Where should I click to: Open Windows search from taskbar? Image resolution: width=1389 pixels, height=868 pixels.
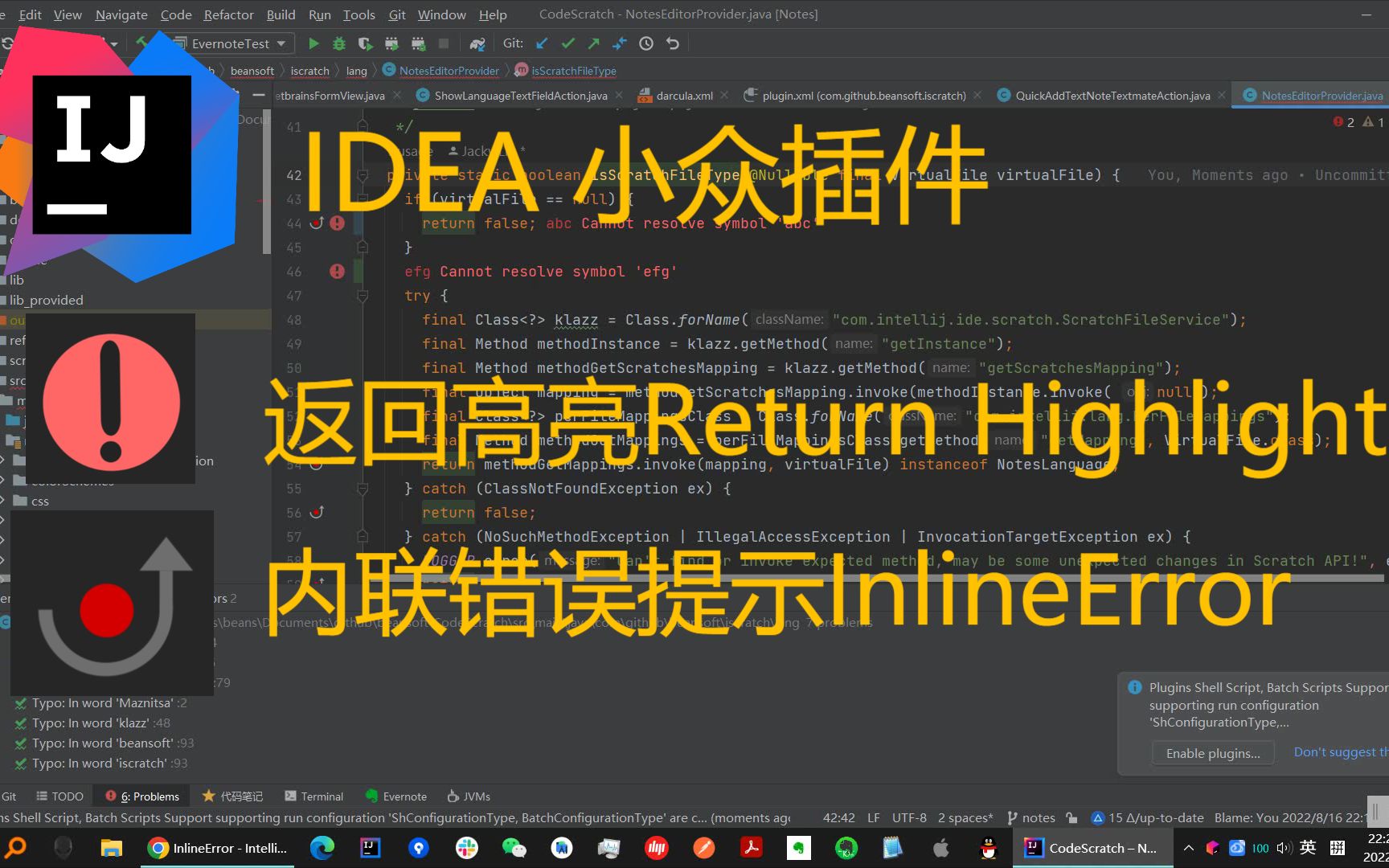pos(16,848)
